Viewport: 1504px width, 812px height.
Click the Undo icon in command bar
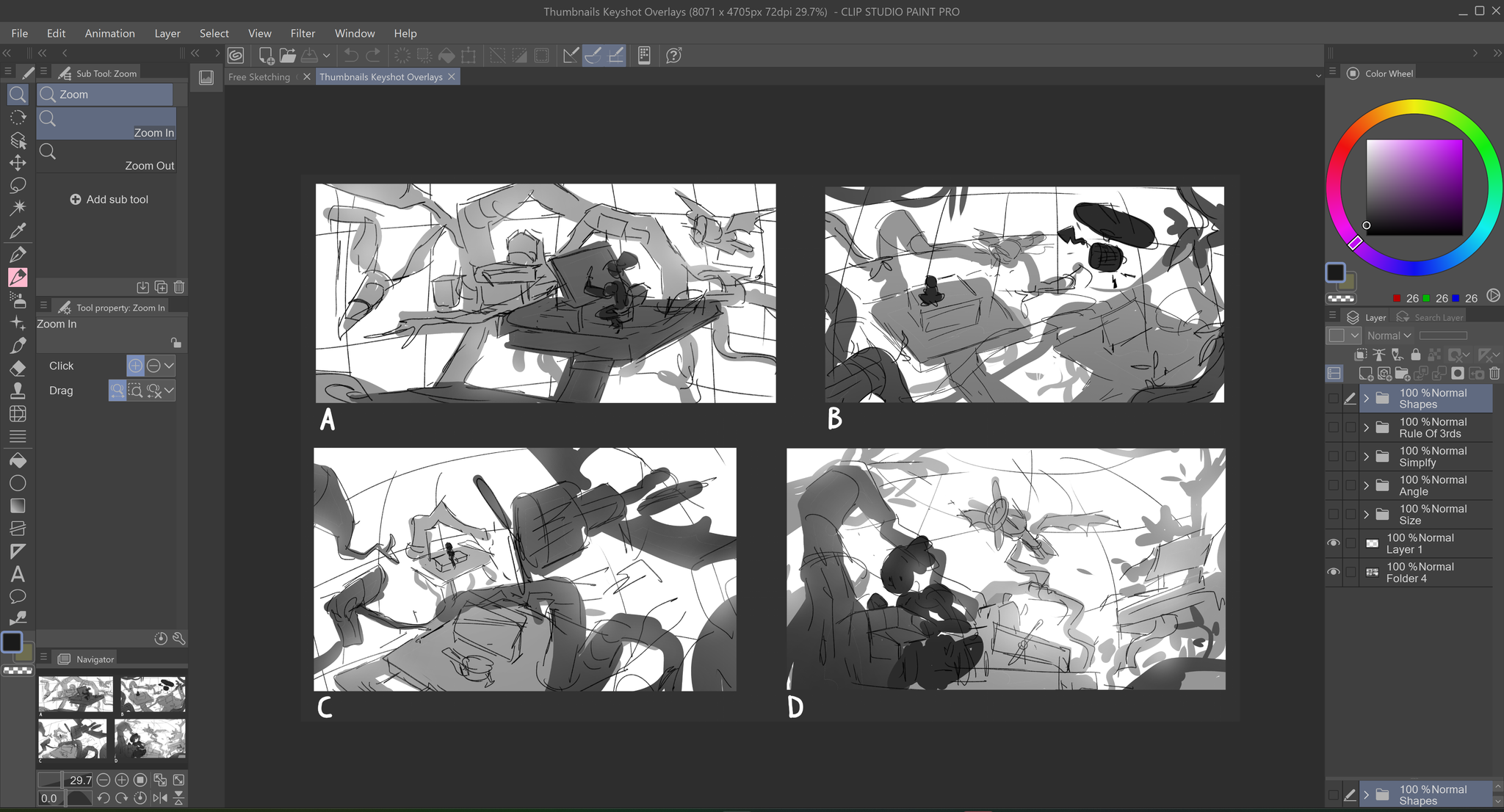tap(351, 56)
